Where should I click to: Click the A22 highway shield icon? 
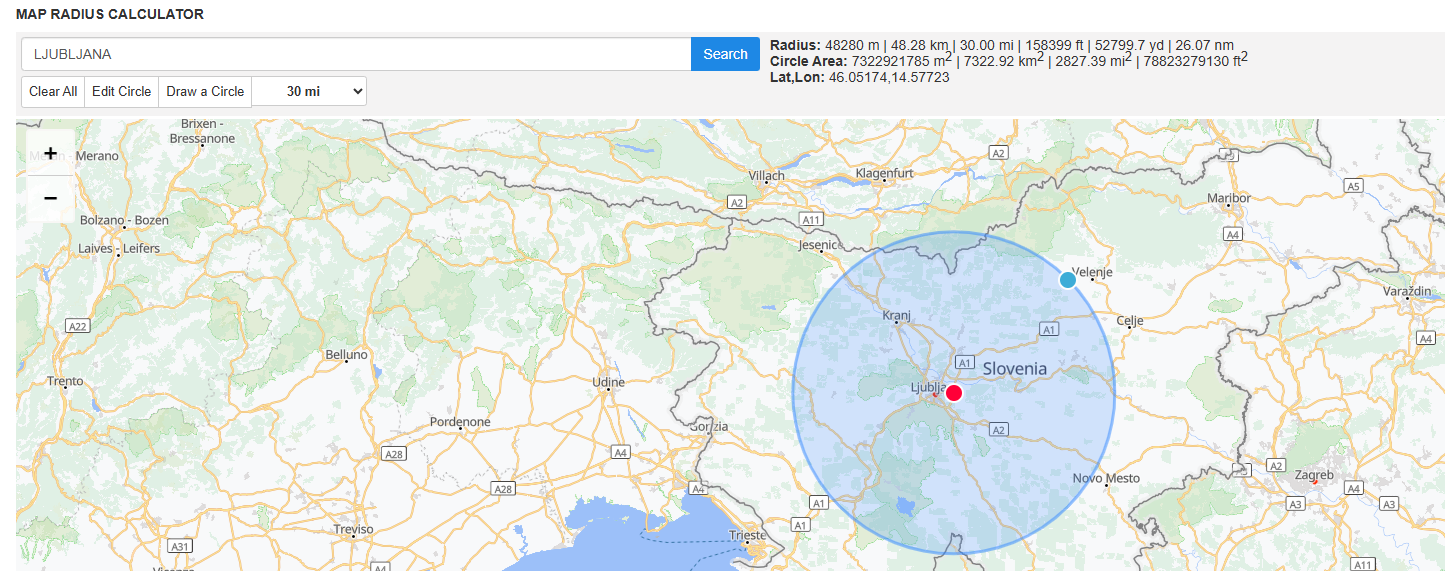point(77,326)
